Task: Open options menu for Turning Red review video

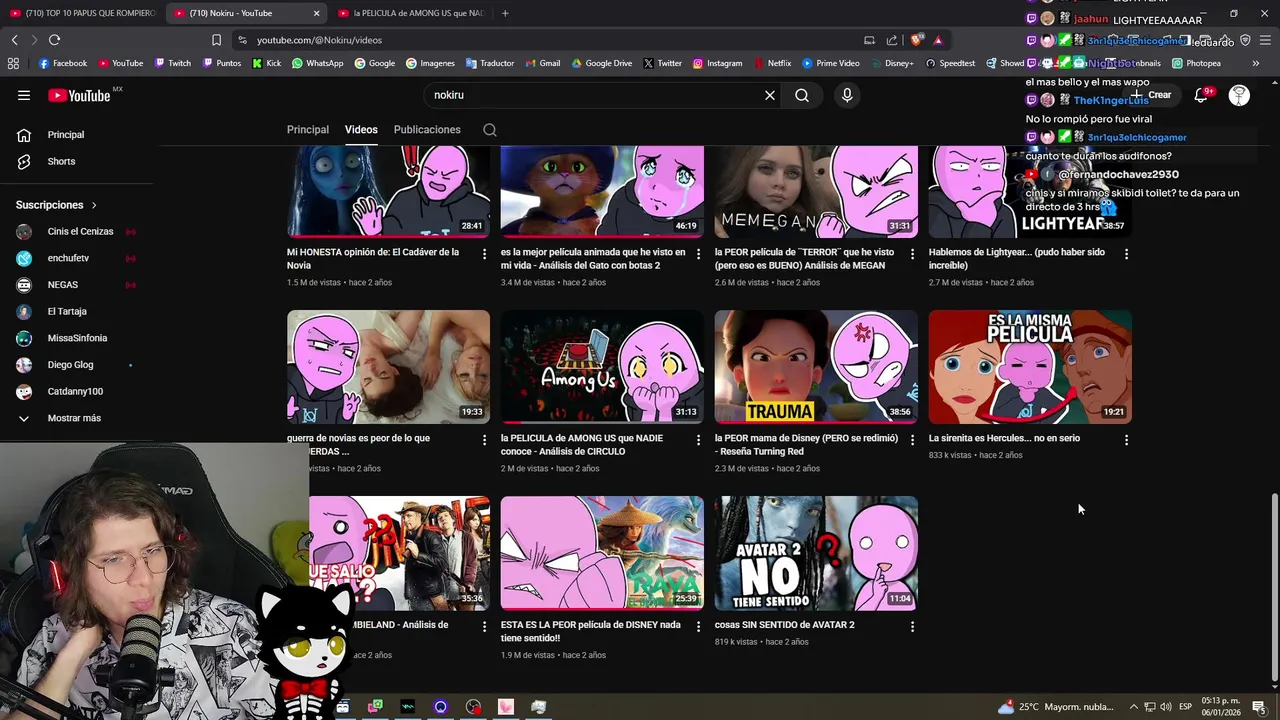Action: (x=912, y=440)
